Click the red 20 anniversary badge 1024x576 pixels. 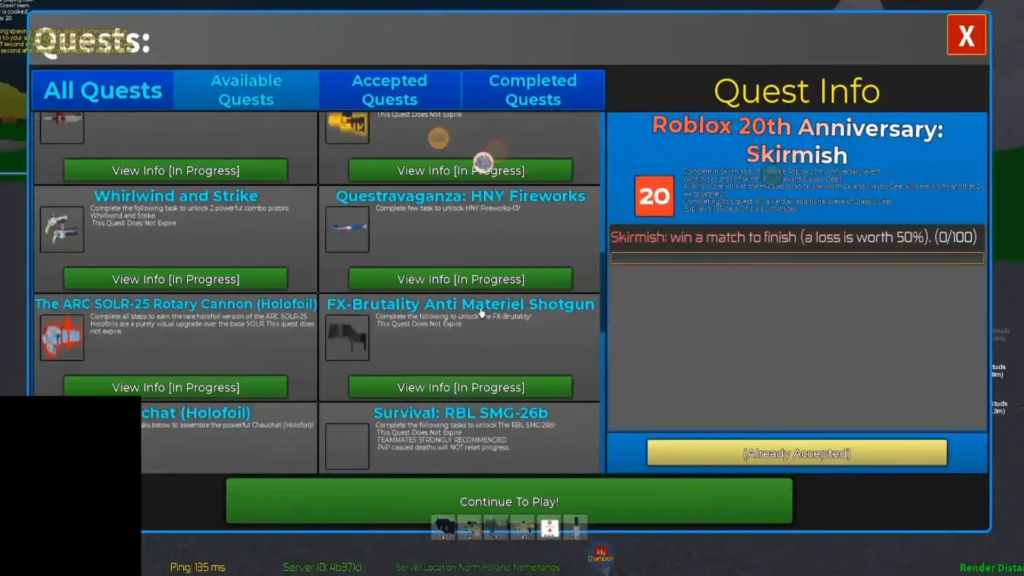(654, 196)
